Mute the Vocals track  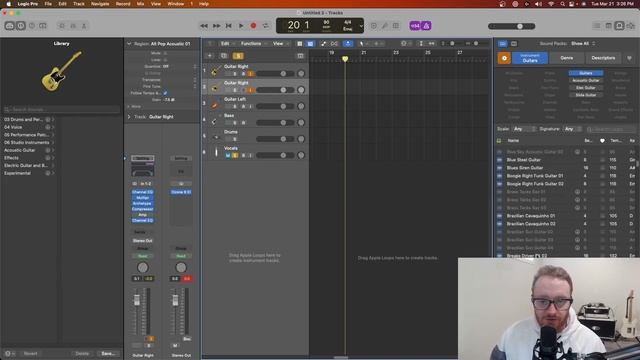[228, 155]
